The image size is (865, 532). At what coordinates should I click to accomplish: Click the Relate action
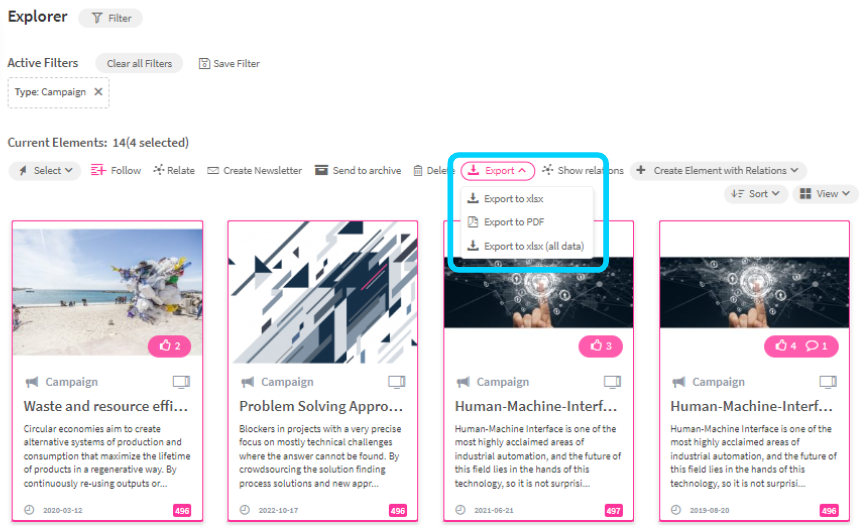click(174, 171)
